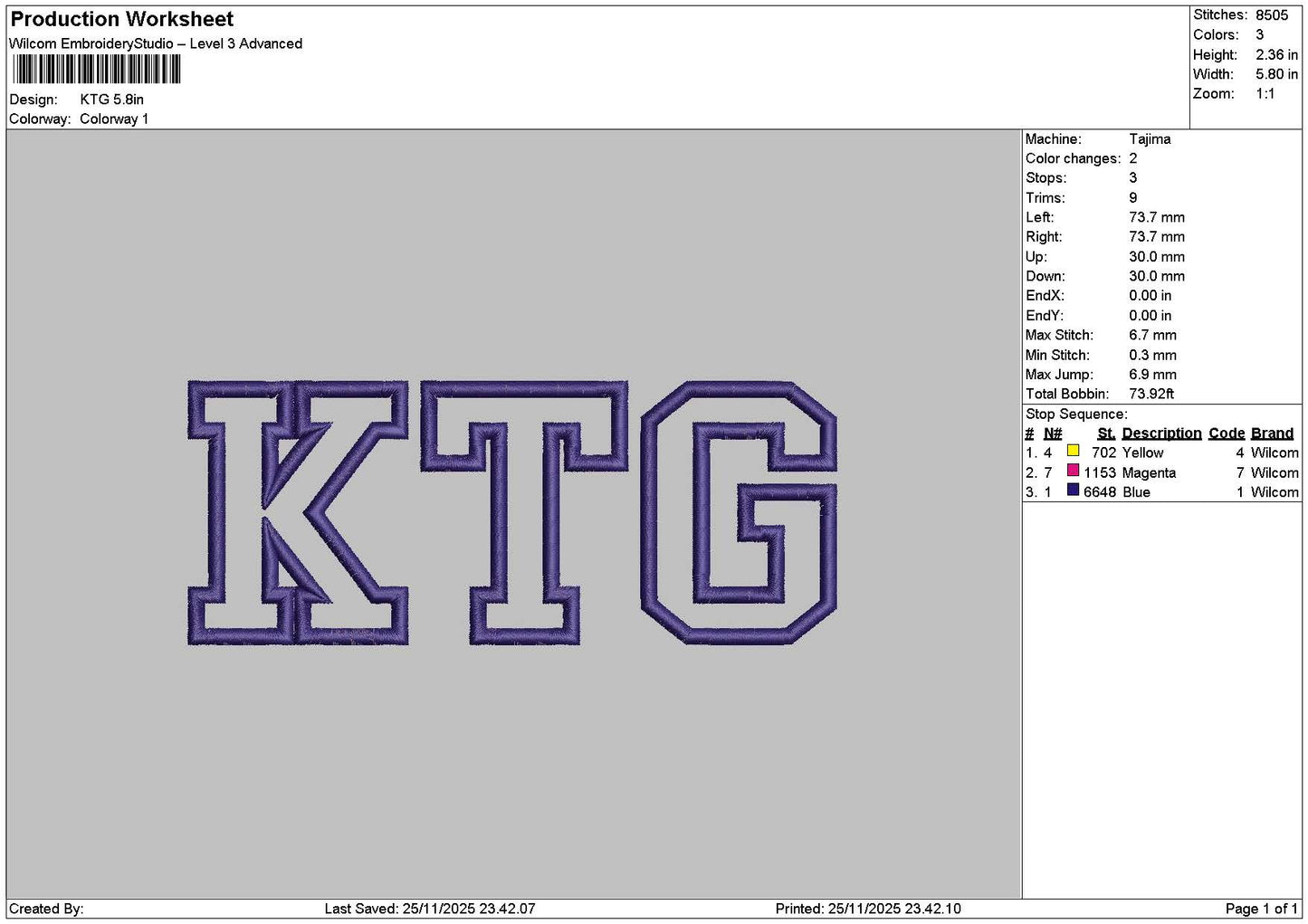The width and height of the screenshot is (1308, 924).
Task: Click the '702 Yellow' thread description
Action: 1128,453
